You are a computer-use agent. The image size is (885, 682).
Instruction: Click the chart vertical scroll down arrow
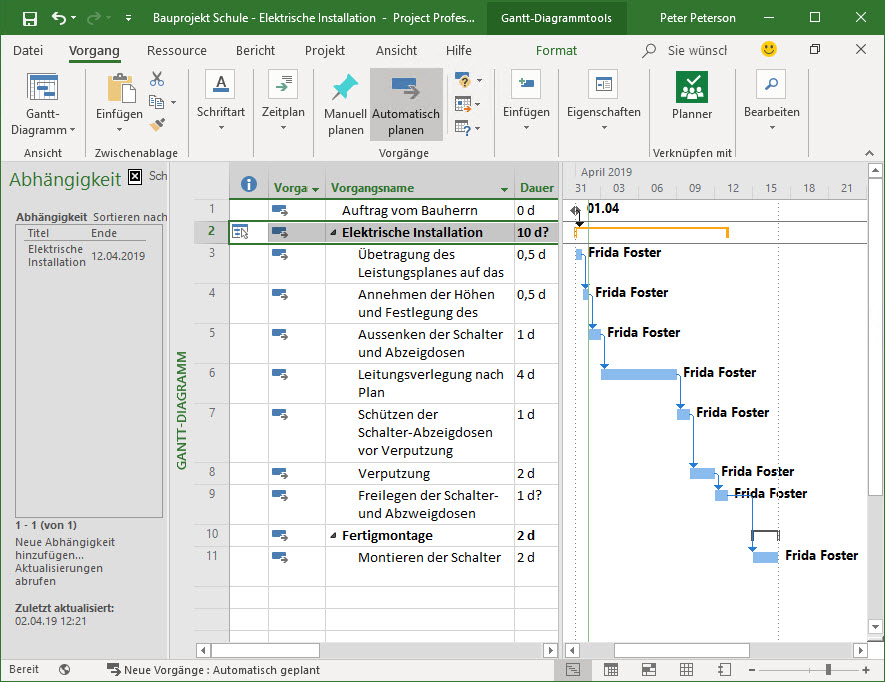(x=875, y=627)
